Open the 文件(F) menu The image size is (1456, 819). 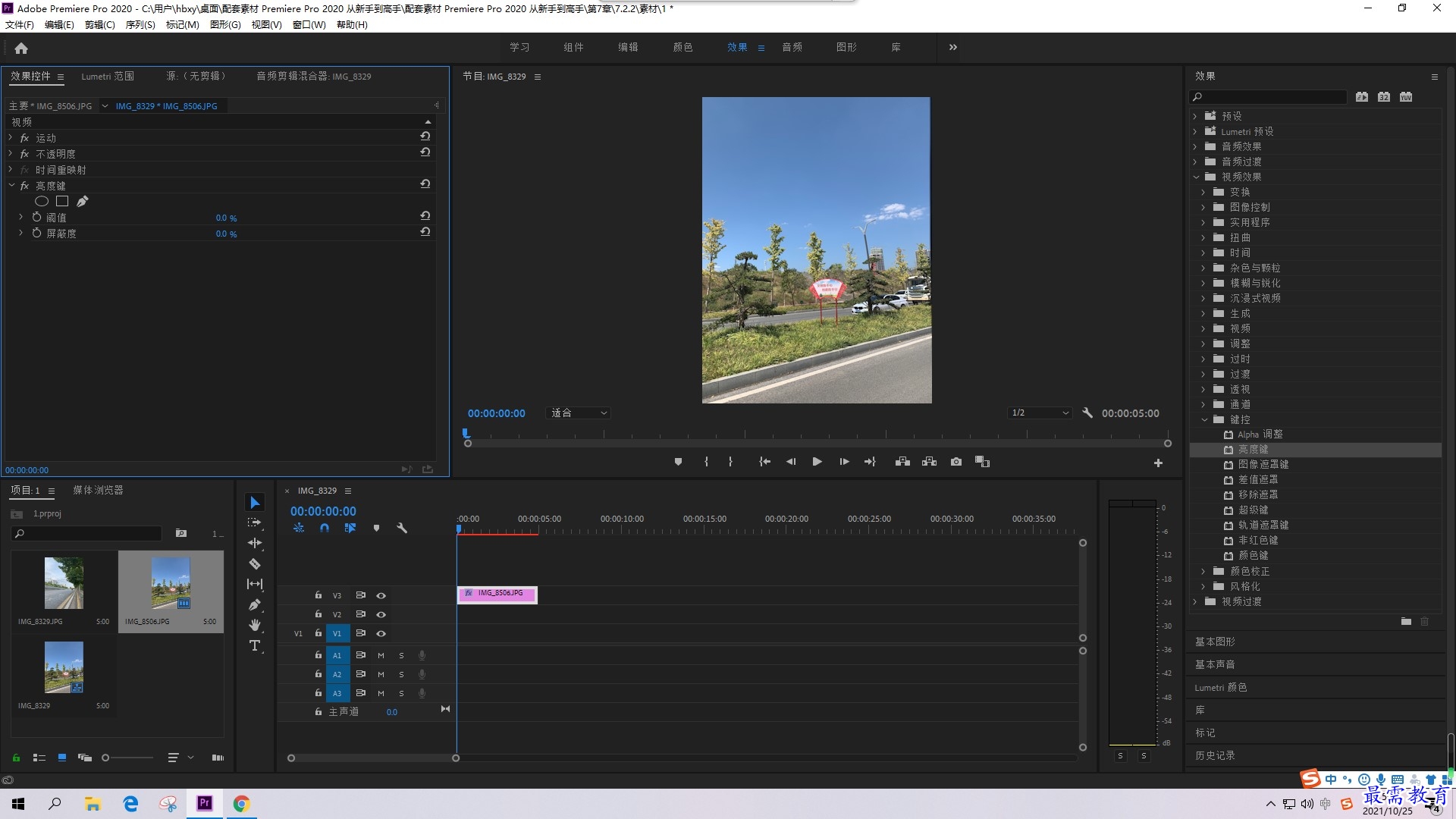pos(20,25)
